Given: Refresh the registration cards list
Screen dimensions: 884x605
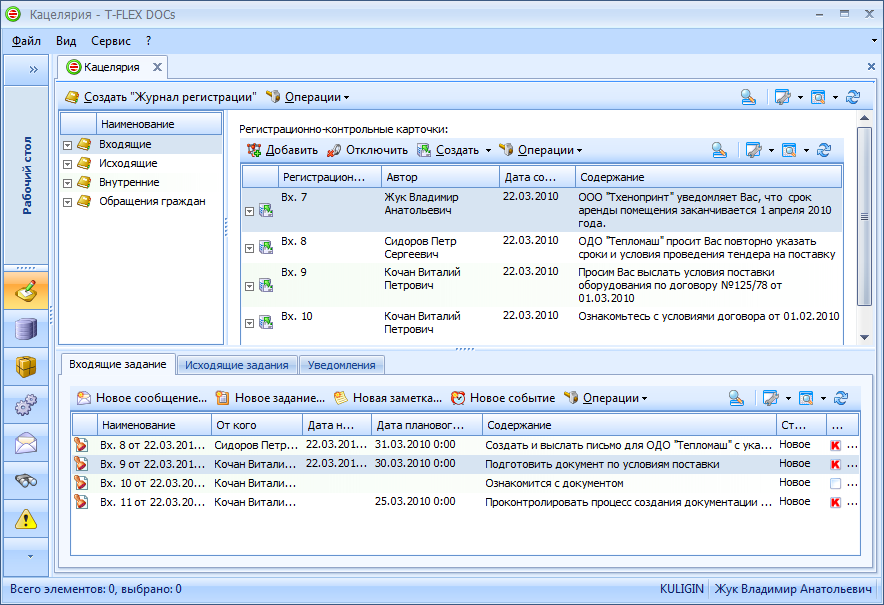Looking at the screenshot, I should point(824,150).
